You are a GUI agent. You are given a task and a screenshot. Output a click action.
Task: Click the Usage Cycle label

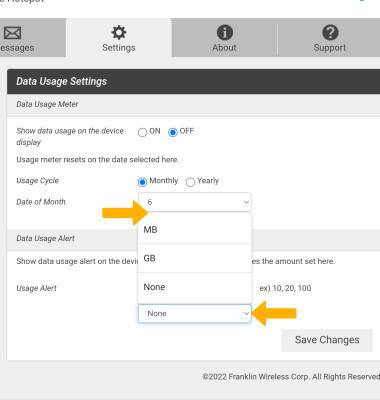click(38, 181)
